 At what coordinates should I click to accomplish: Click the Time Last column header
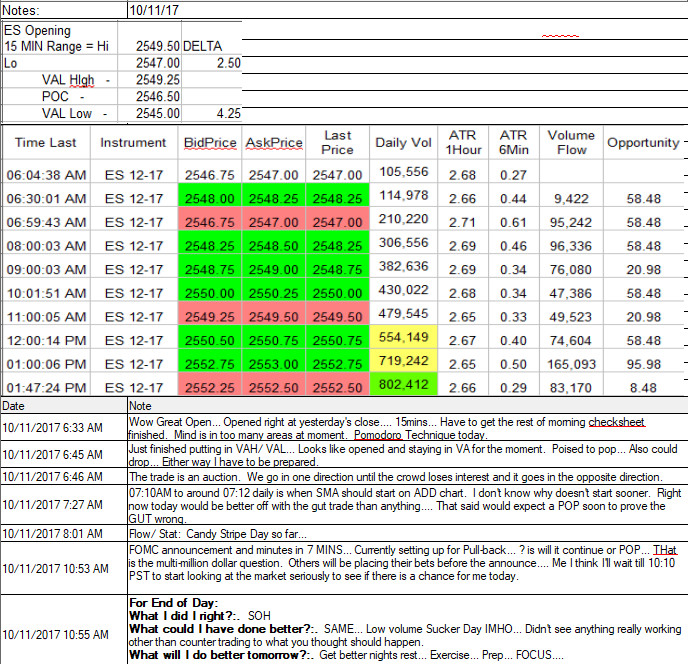point(46,143)
